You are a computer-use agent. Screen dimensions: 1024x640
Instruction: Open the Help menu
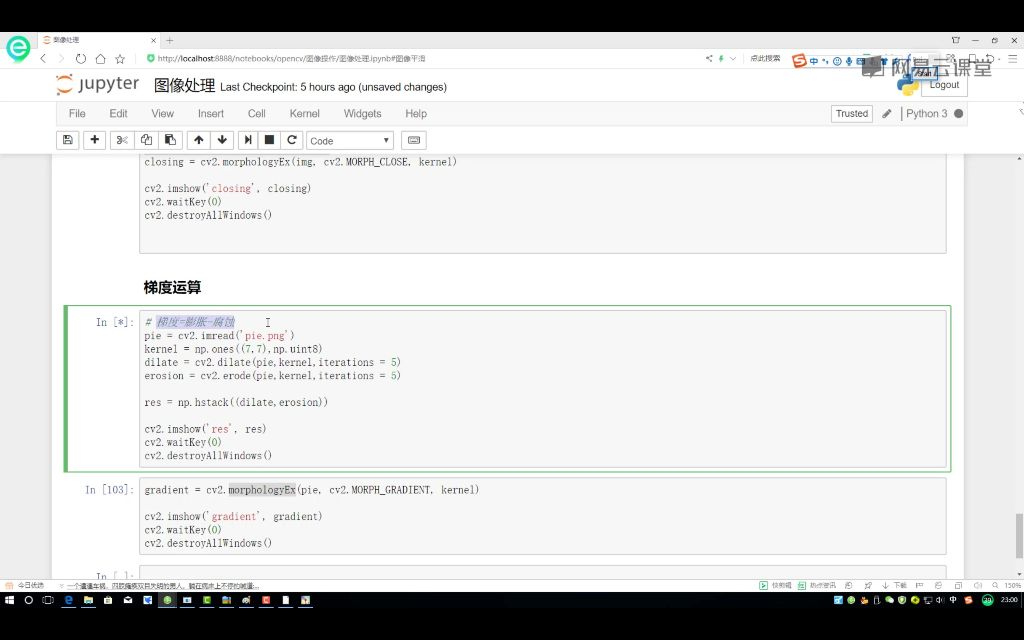click(416, 114)
